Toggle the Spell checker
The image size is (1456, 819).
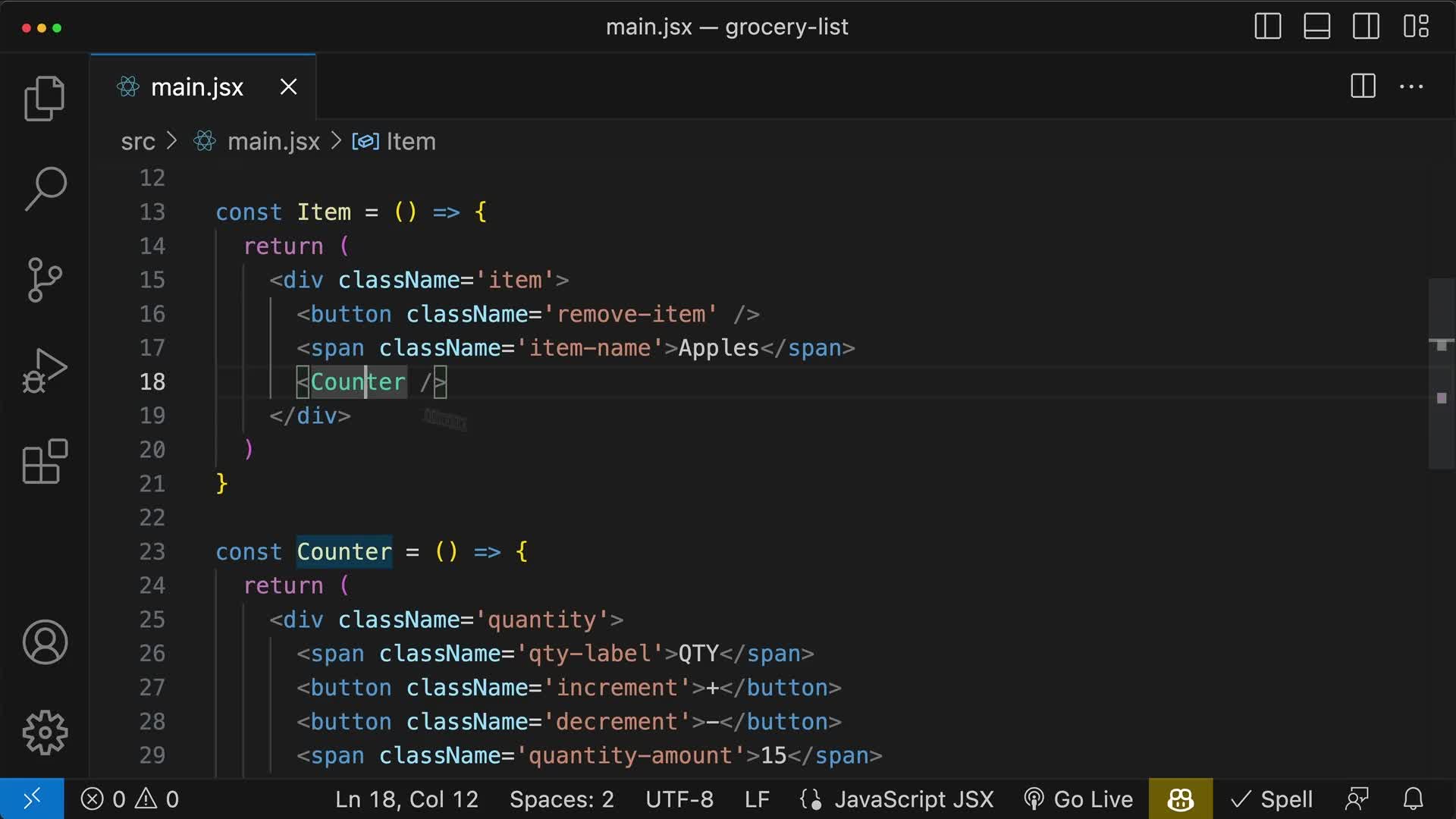pyautogui.click(x=1272, y=799)
